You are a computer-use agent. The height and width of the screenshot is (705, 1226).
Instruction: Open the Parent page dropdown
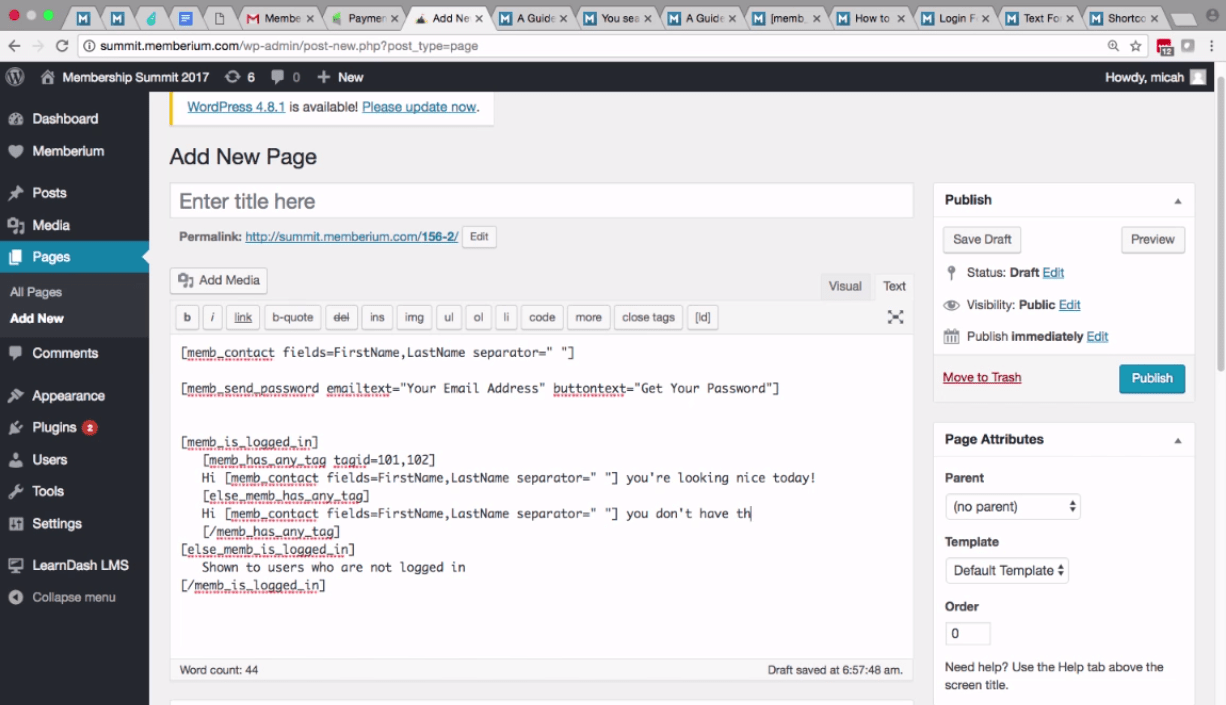pyautogui.click(x=1013, y=506)
